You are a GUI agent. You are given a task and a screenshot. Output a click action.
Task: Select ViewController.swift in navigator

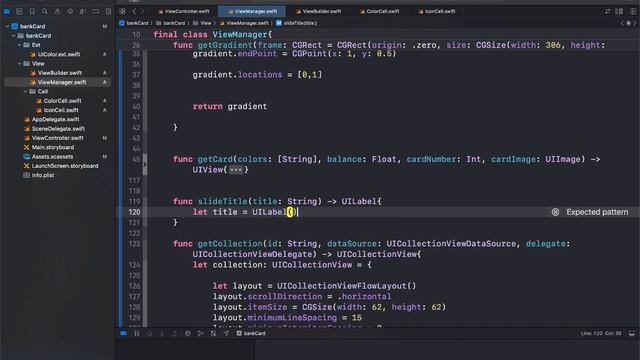coord(53,138)
